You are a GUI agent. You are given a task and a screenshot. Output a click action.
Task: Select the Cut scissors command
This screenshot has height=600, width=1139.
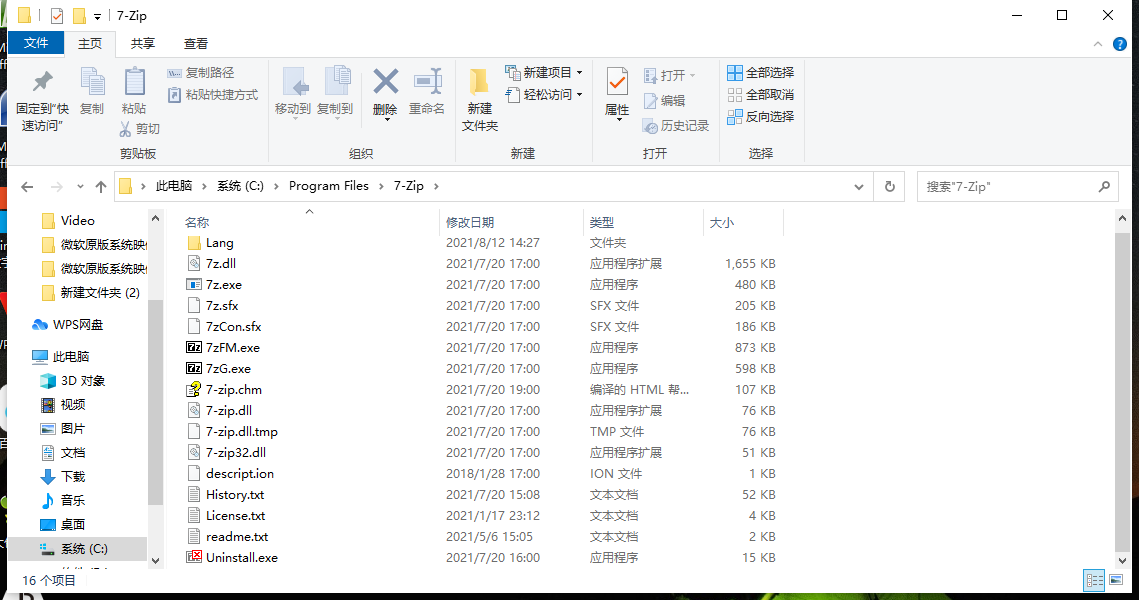click(x=139, y=129)
